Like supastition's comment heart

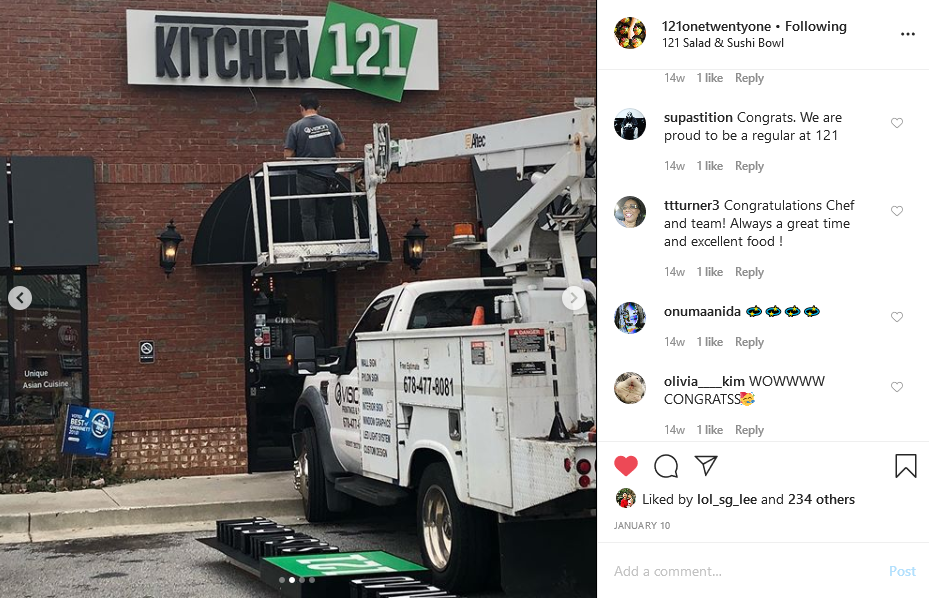[x=897, y=123]
